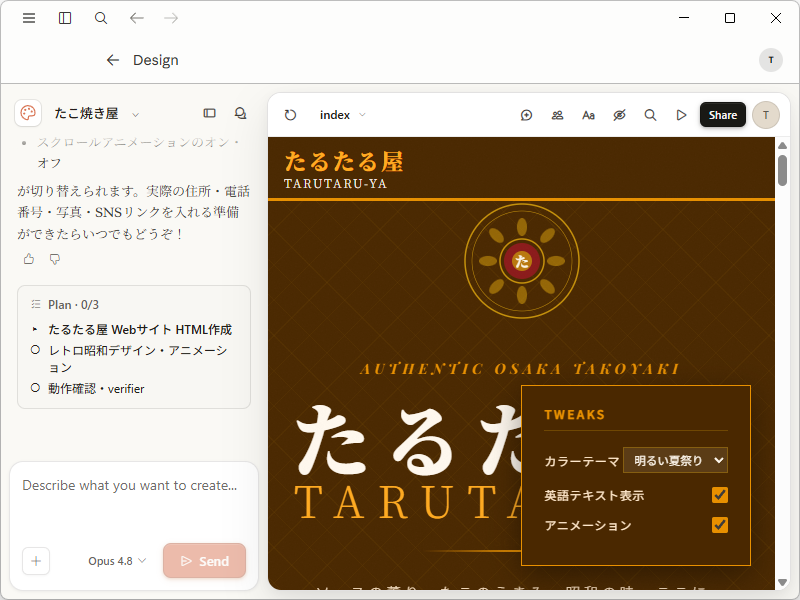This screenshot has width=800, height=600.
Task: Collapse the chat panel layout icon
Action: [x=209, y=113]
